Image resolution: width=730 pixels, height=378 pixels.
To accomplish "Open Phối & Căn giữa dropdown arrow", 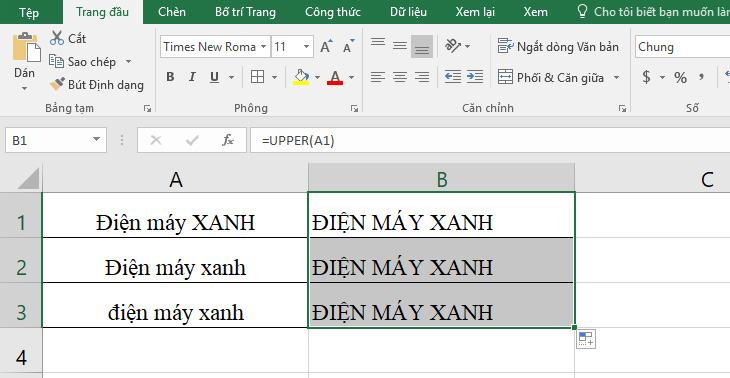I will click(x=616, y=77).
